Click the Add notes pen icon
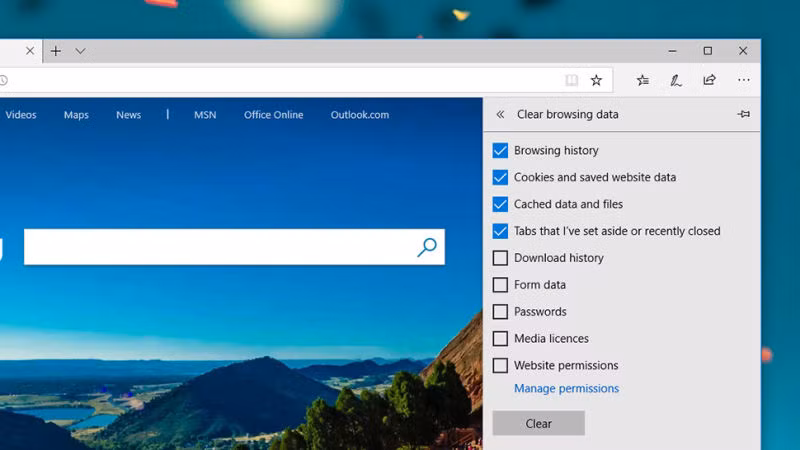Image resolution: width=800 pixels, height=450 pixels. (676, 80)
